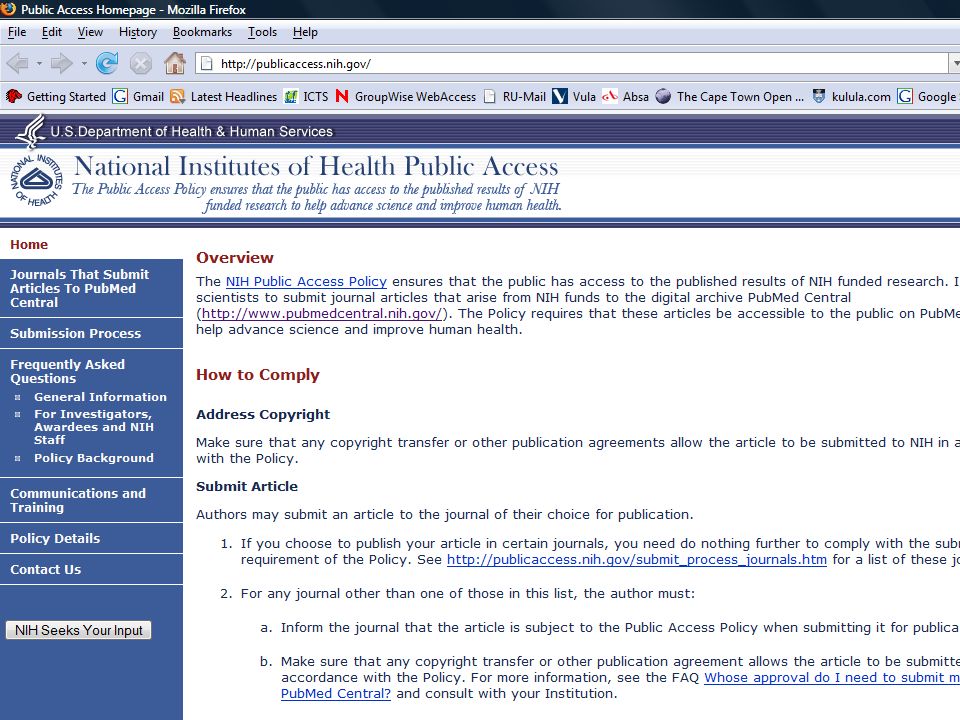Open the GroupWise WebAccess bookmark

click(405, 97)
